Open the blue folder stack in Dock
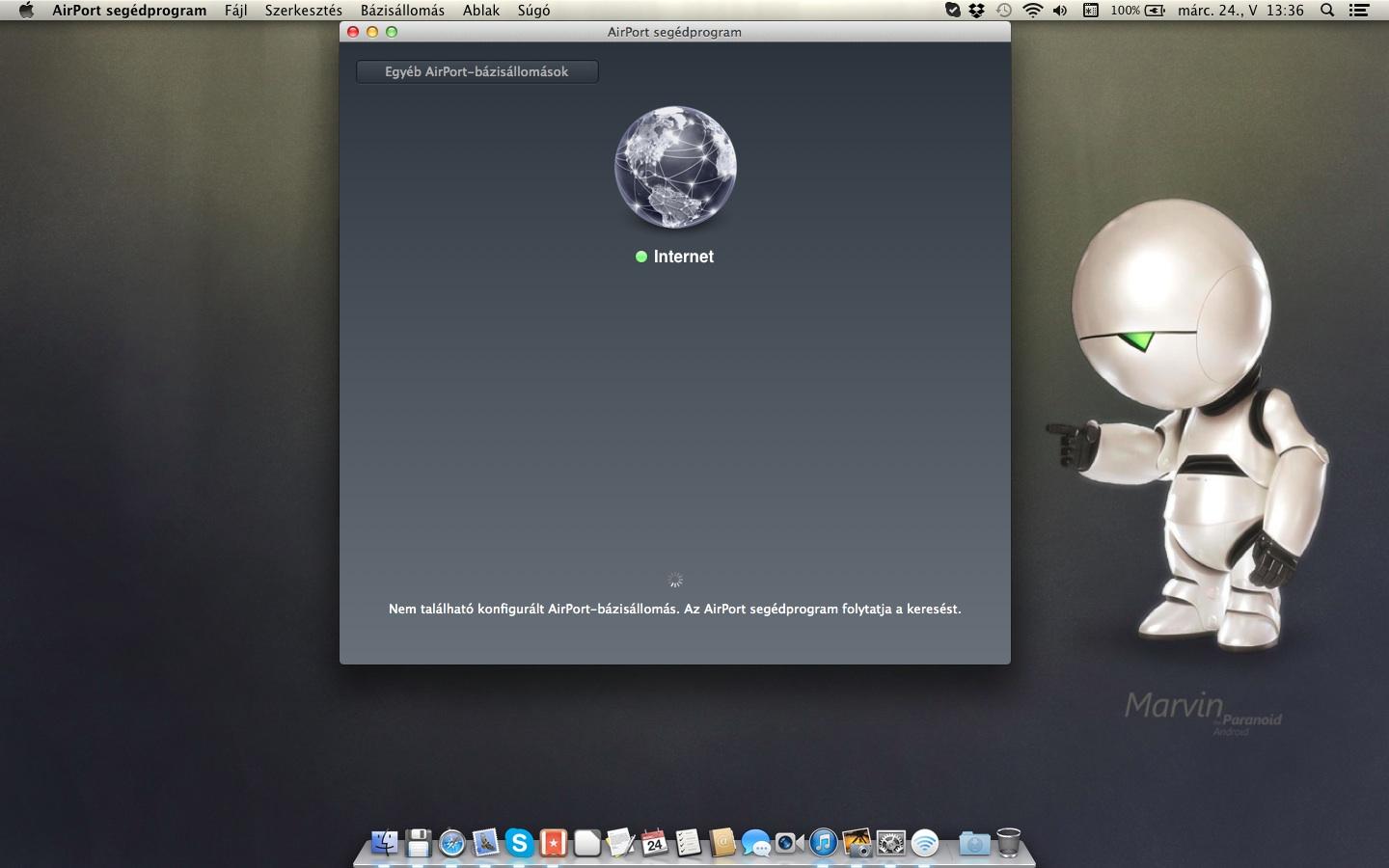This screenshot has width=1389, height=868. [974, 843]
